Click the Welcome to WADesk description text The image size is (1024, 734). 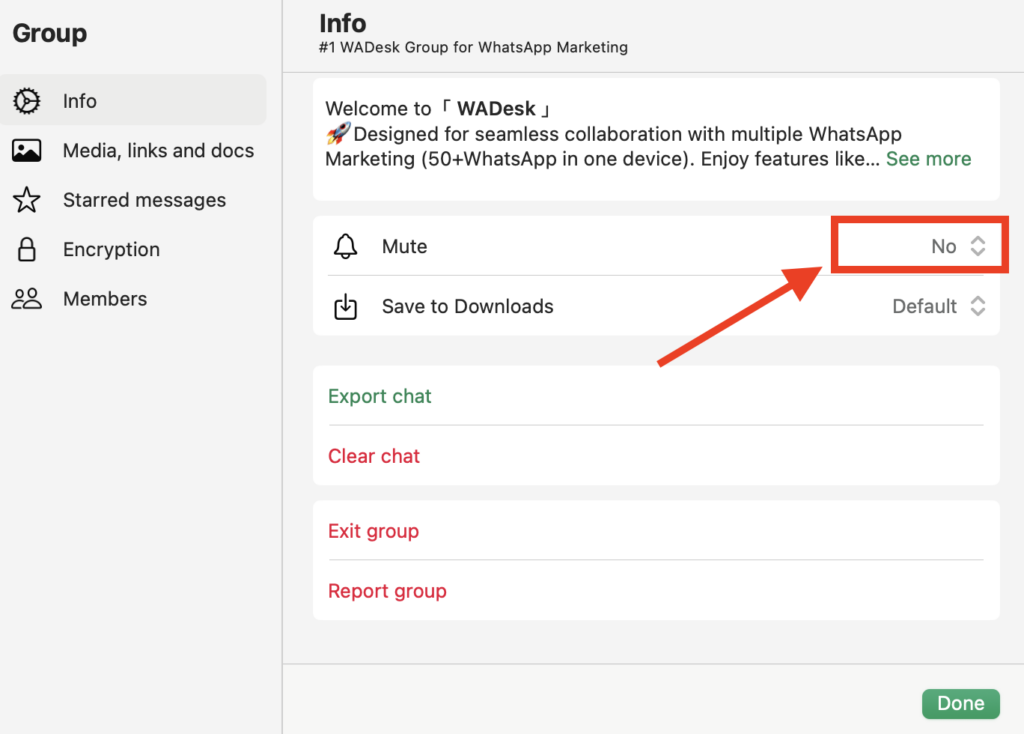pyautogui.click(x=648, y=134)
